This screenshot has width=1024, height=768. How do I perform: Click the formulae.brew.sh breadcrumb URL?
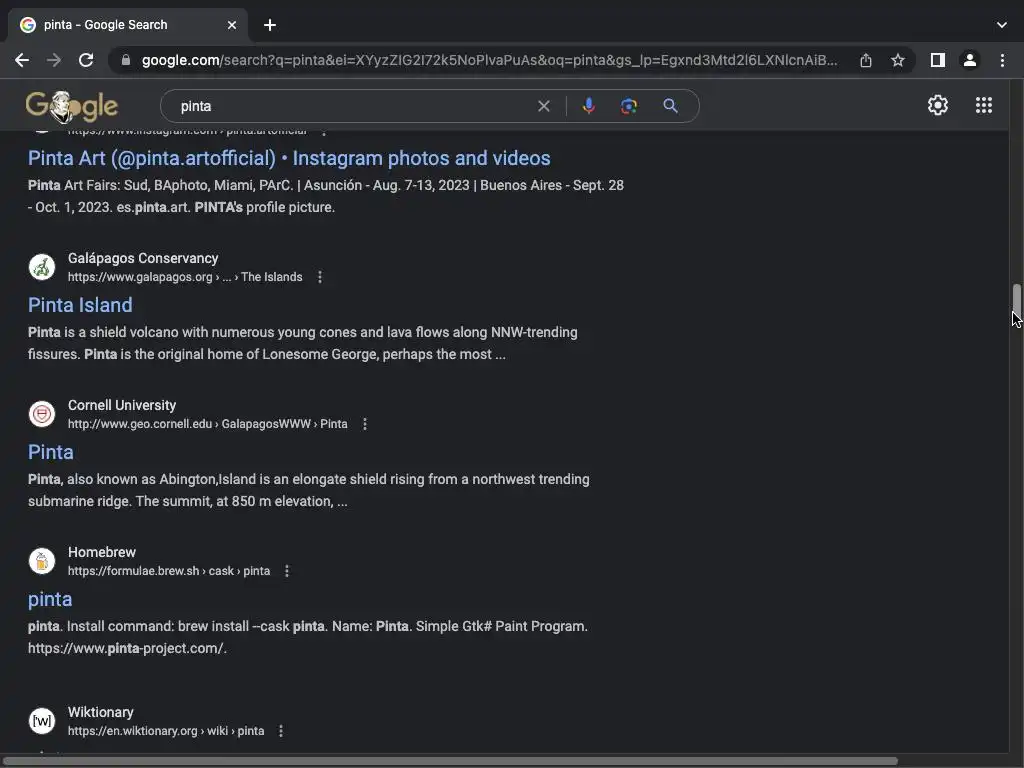coord(168,571)
